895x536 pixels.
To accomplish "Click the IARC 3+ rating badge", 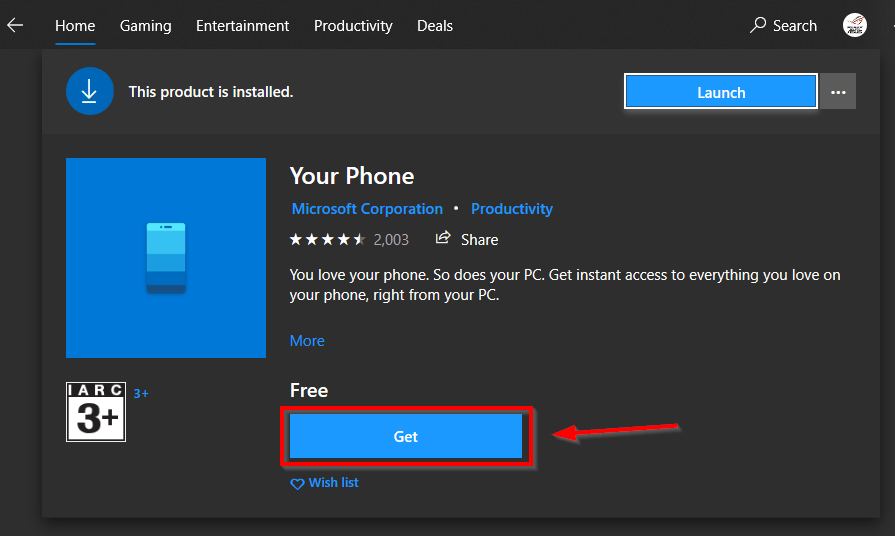I will [x=96, y=412].
